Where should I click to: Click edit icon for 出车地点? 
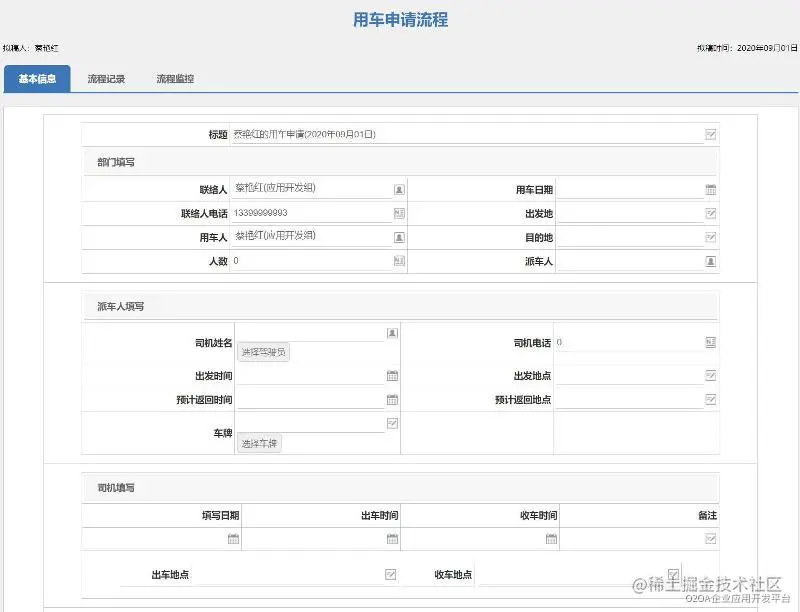(x=390, y=575)
